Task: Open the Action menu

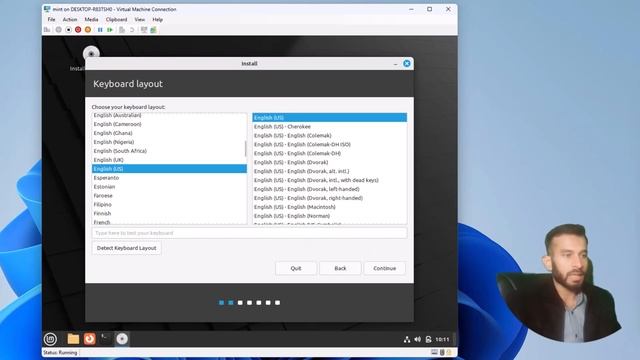Action: 70,19
